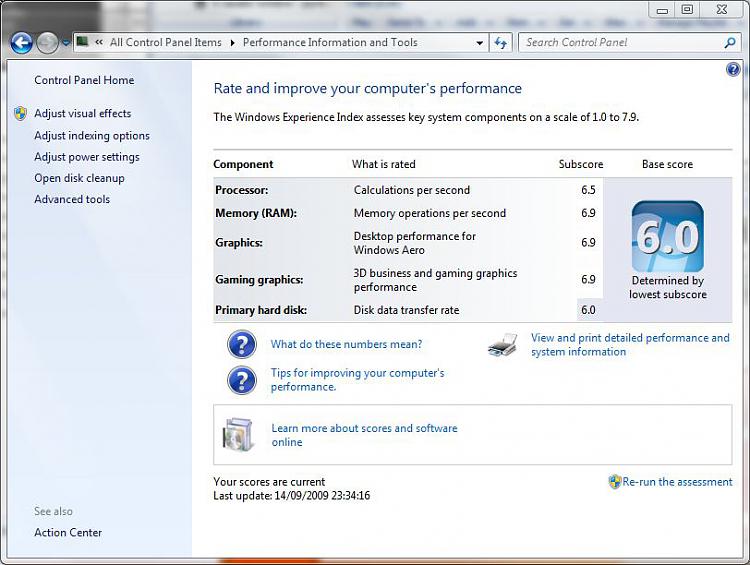Viewport: 750px width, 565px height.
Task: Minimize the Performance Information window
Action: coord(662,10)
